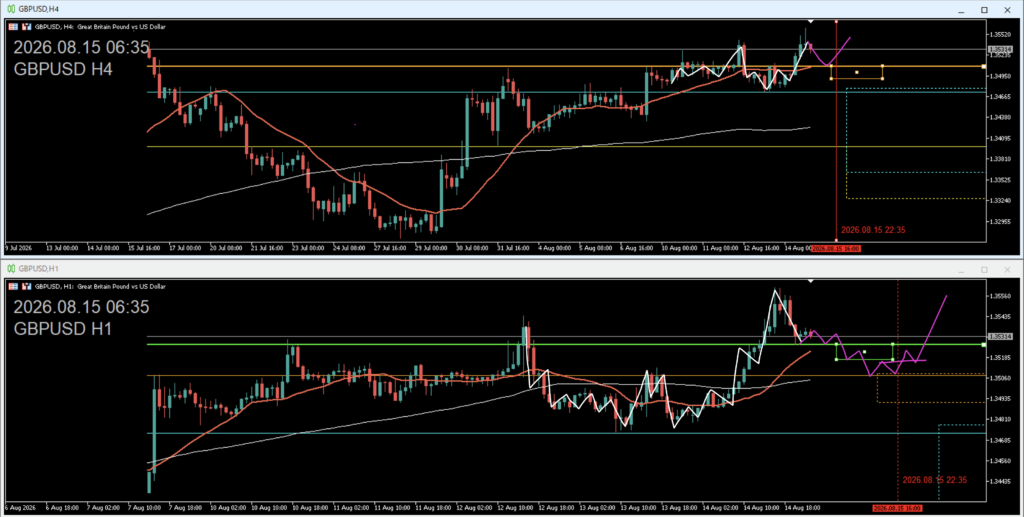
Task: Maximize the GBPUSD,H1 chart window
Action: (x=984, y=270)
